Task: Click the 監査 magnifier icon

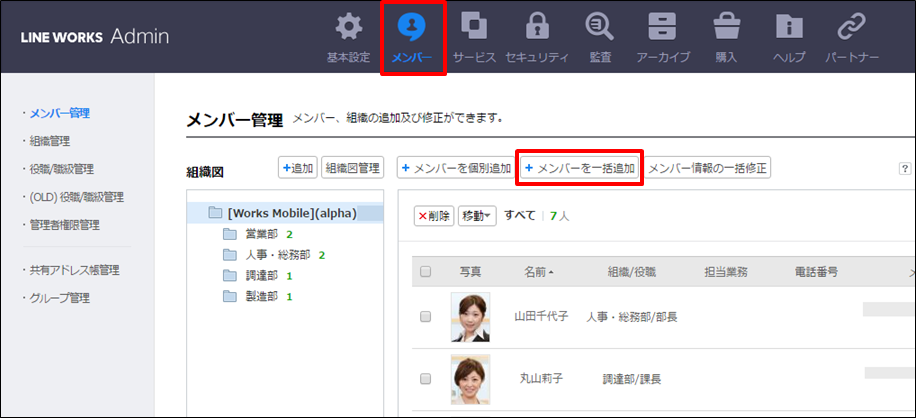Action: tap(600, 27)
